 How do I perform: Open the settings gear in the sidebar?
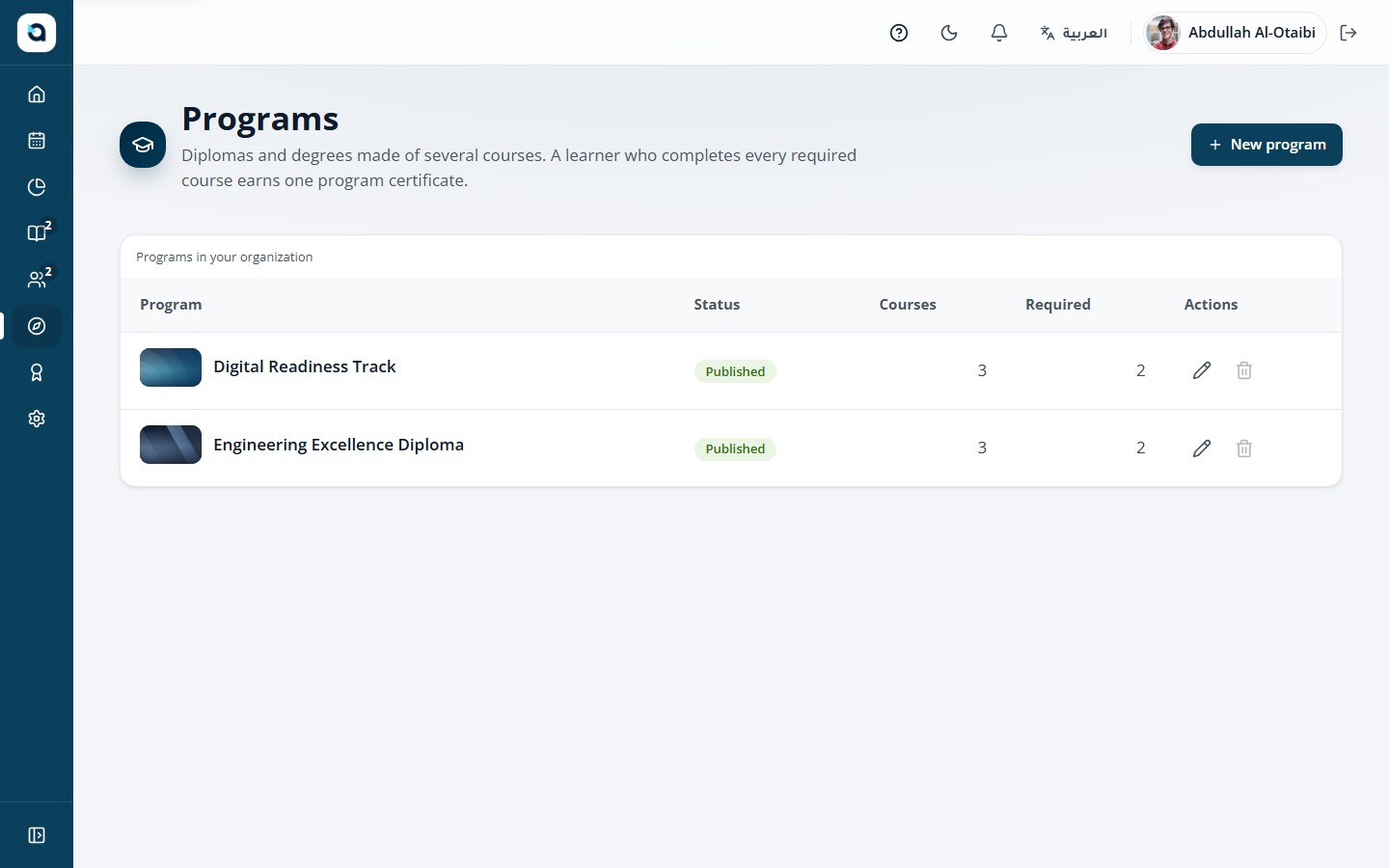pyautogui.click(x=37, y=419)
